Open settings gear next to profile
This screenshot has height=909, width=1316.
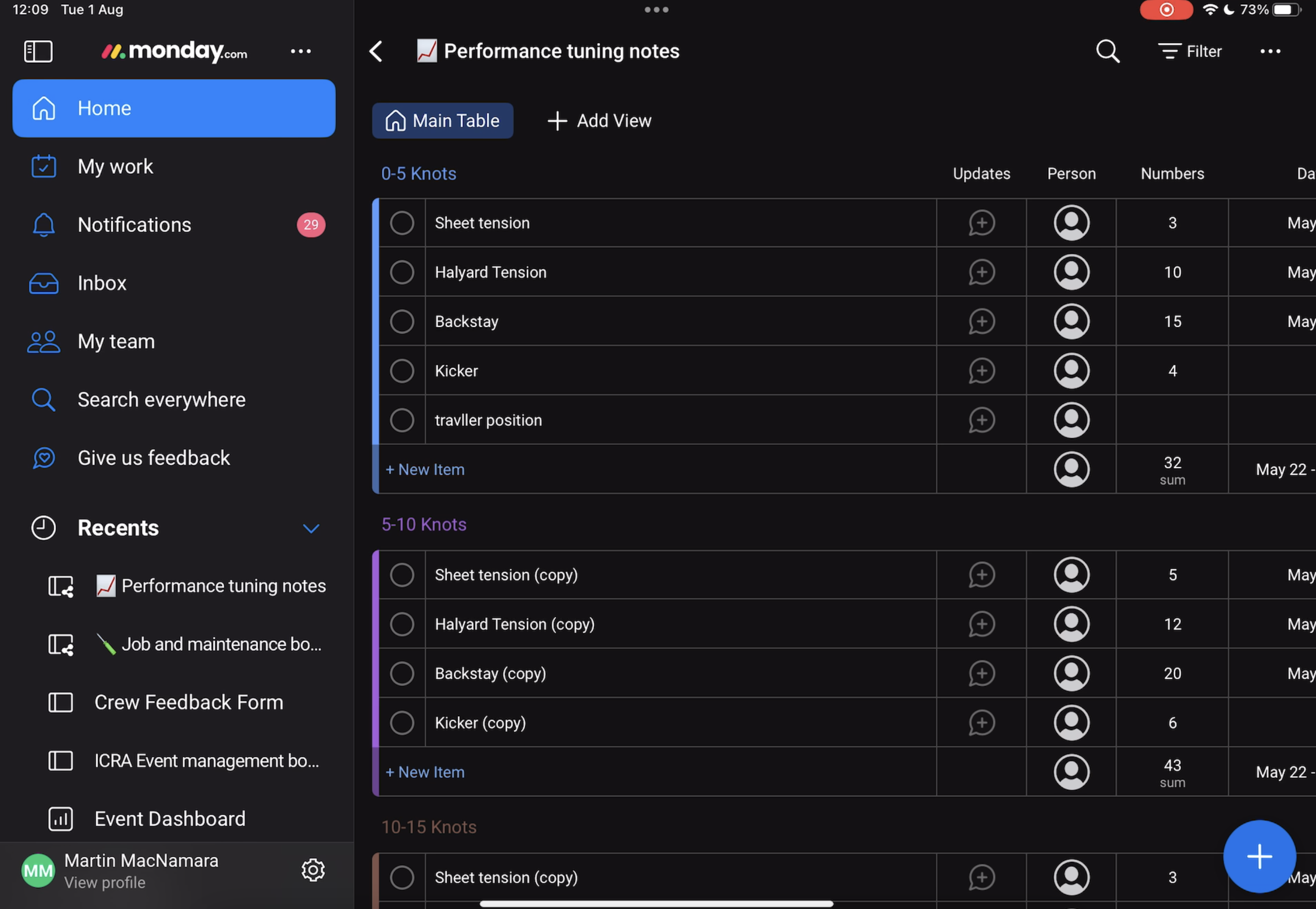313,870
